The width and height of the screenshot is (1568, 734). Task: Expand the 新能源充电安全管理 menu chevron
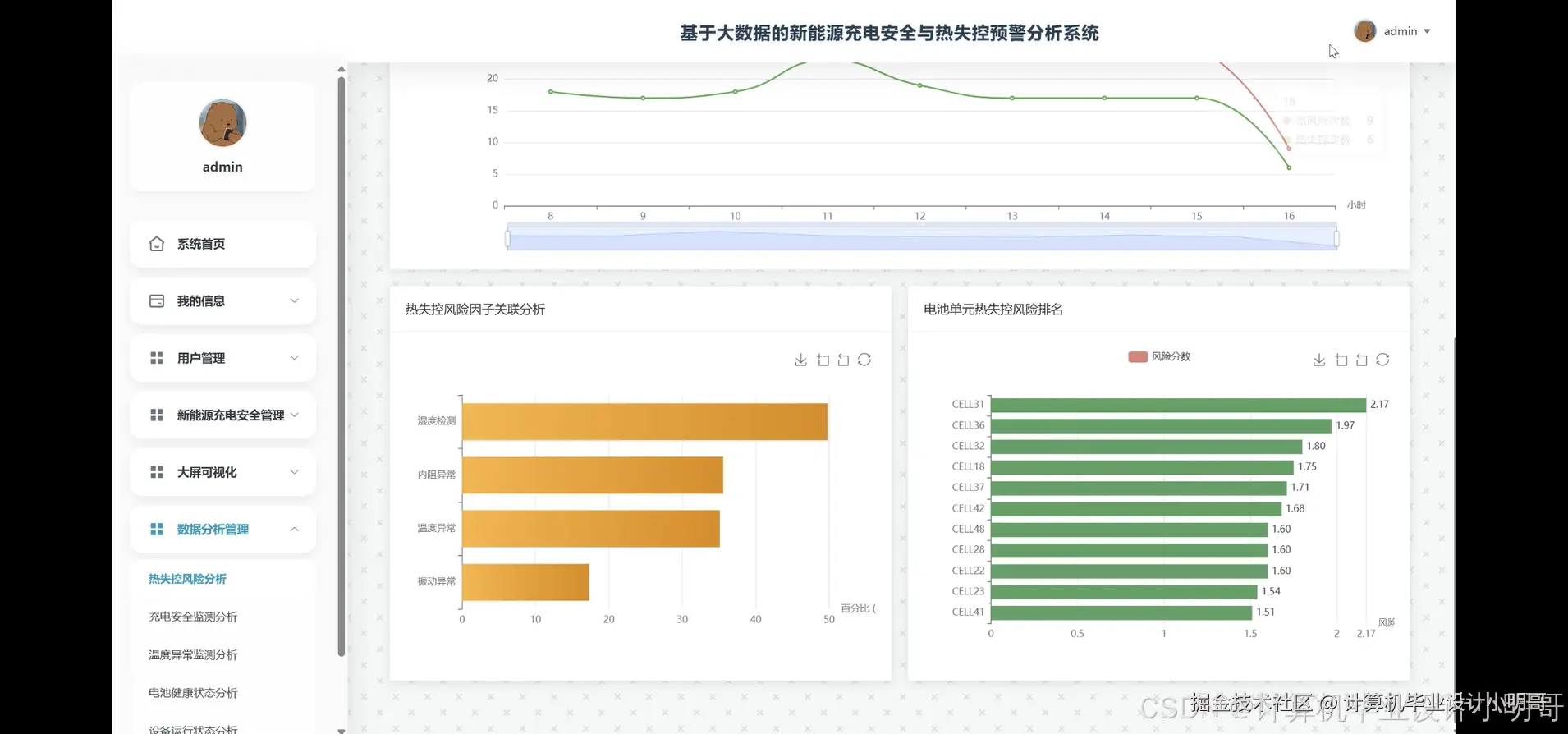click(294, 415)
